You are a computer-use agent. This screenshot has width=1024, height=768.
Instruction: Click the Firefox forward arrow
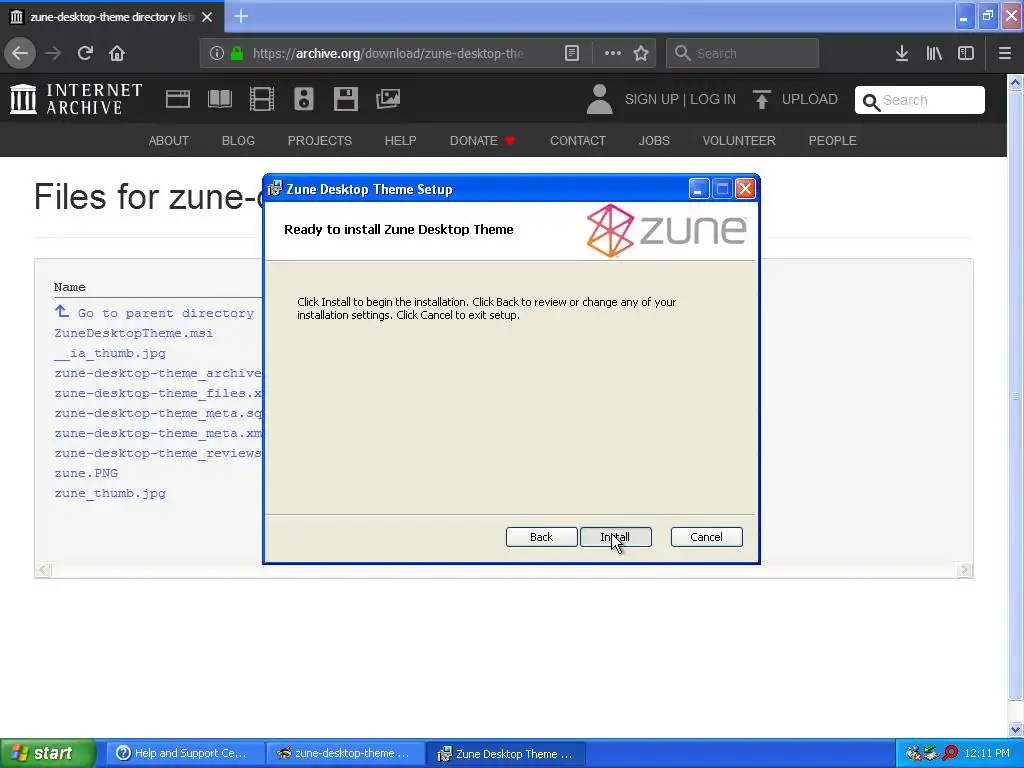53,54
